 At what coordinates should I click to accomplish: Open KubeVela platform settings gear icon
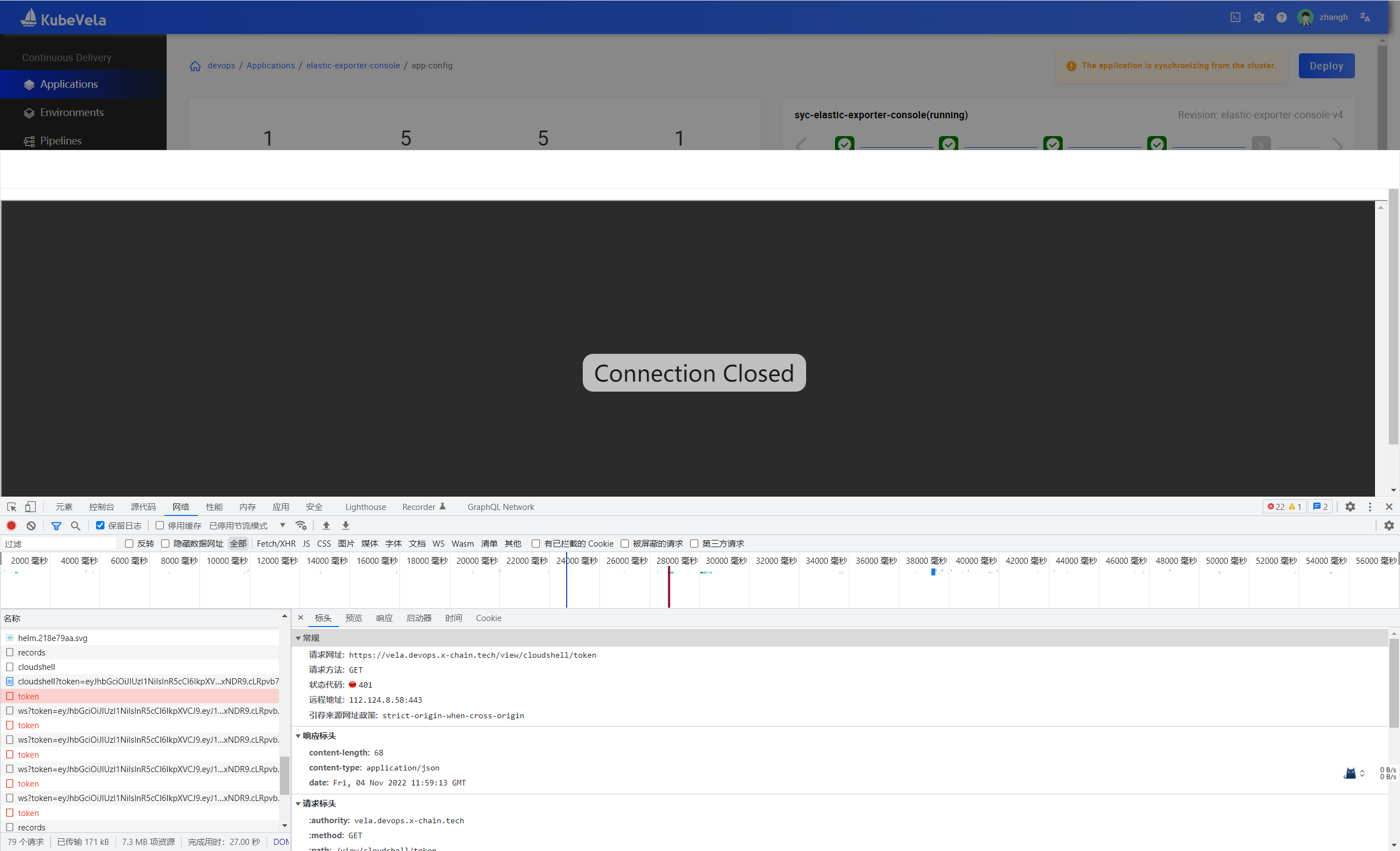coord(1259,17)
